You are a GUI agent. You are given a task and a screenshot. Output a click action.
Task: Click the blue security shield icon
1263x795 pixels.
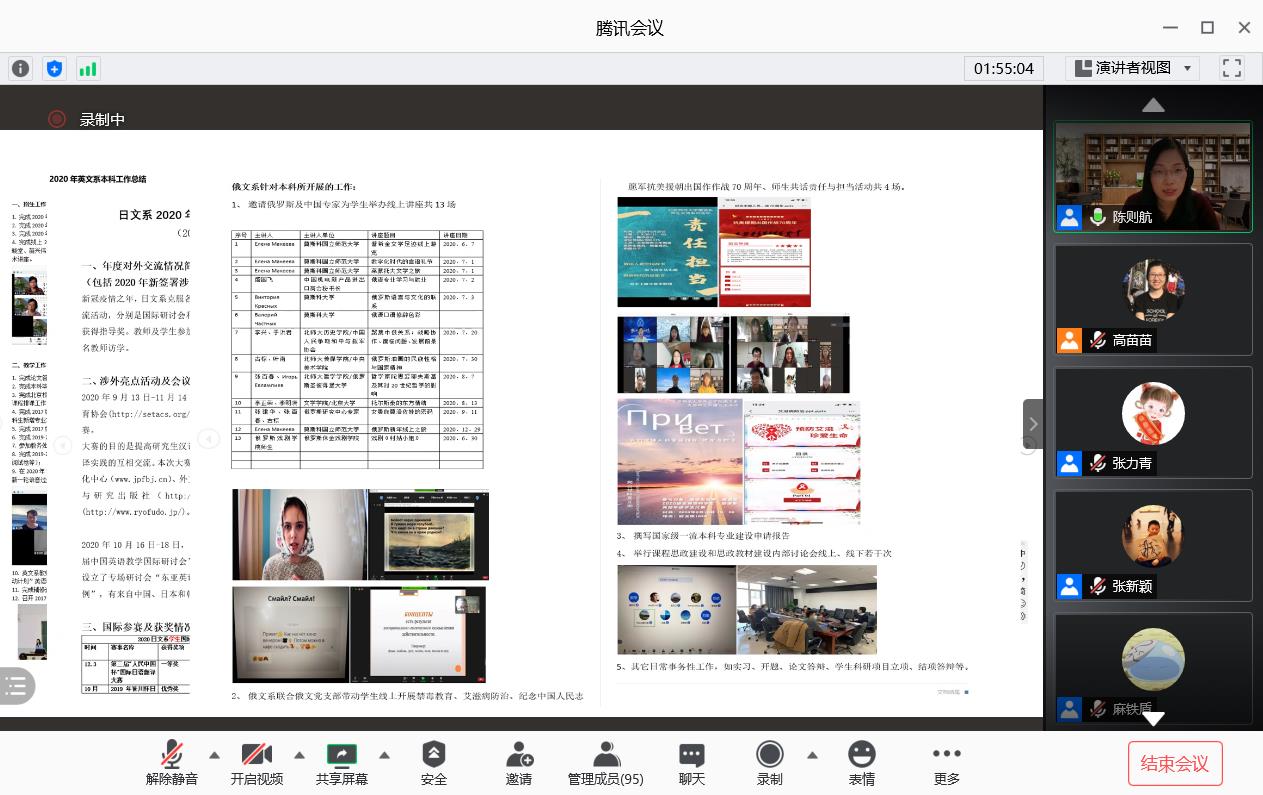tap(54, 68)
